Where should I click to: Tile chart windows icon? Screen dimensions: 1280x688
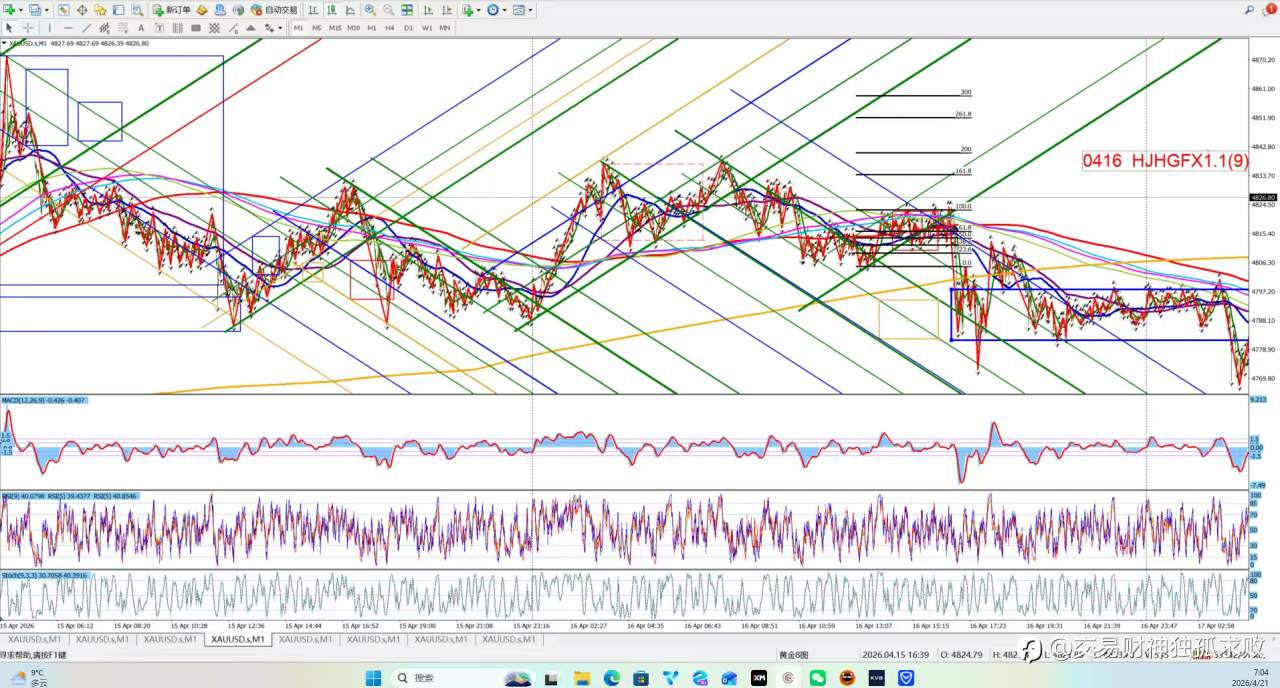[x=407, y=9]
